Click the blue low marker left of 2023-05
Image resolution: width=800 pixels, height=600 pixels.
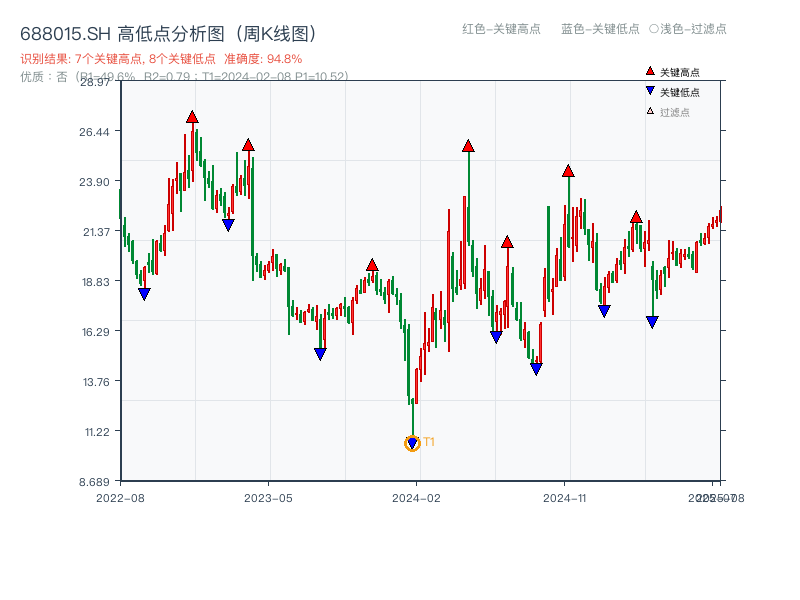[x=228, y=223]
